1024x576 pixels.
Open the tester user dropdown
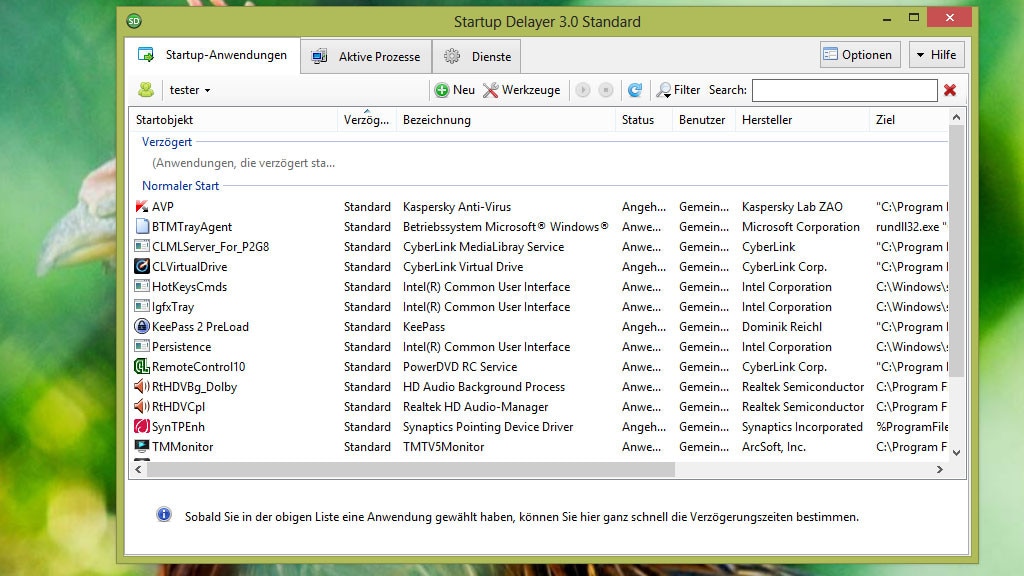coord(190,90)
